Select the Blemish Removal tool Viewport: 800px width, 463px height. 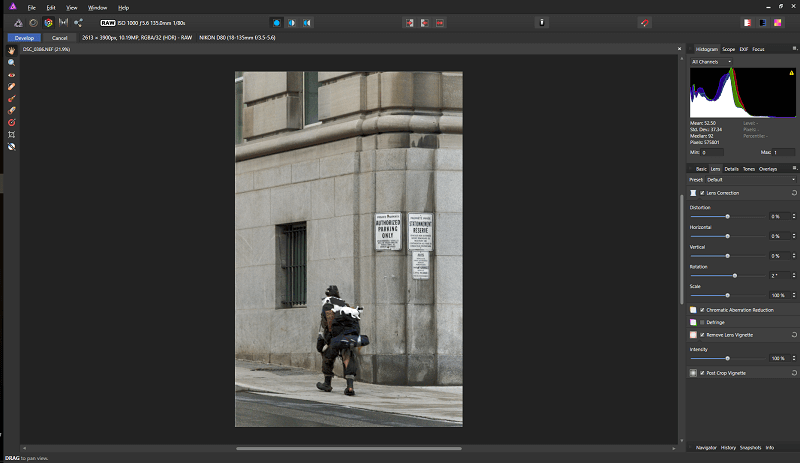11,87
